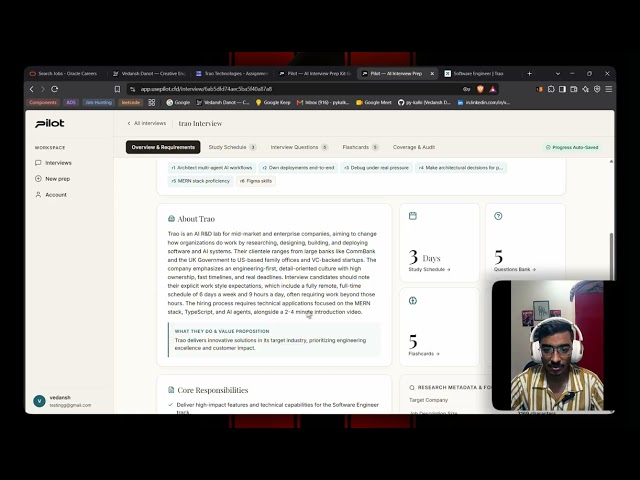Viewport: 640px width, 480px height.
Task: Click the New prep plus icon
Action: point(38,179)
